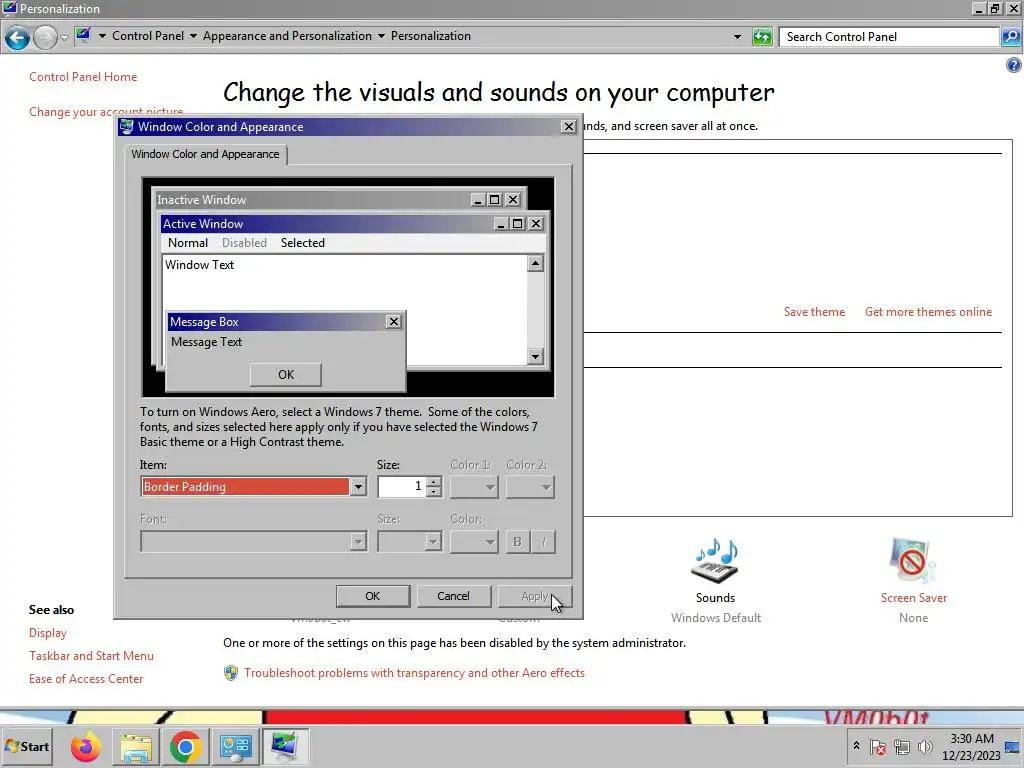Click the Start button
This screenshot has height=768, width=1024.
tap(27, 746)
